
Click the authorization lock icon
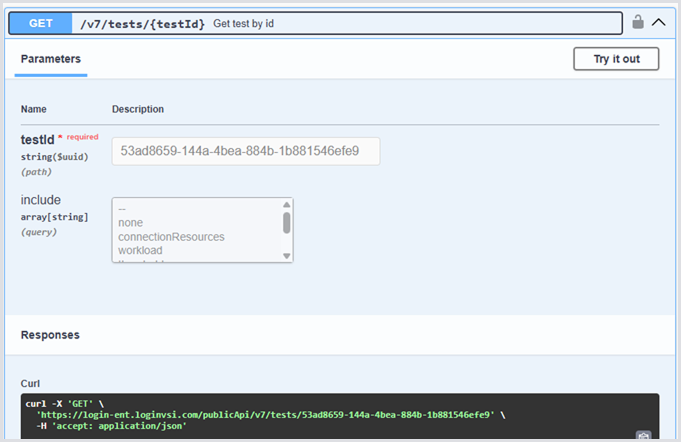[x=638, y=21]
